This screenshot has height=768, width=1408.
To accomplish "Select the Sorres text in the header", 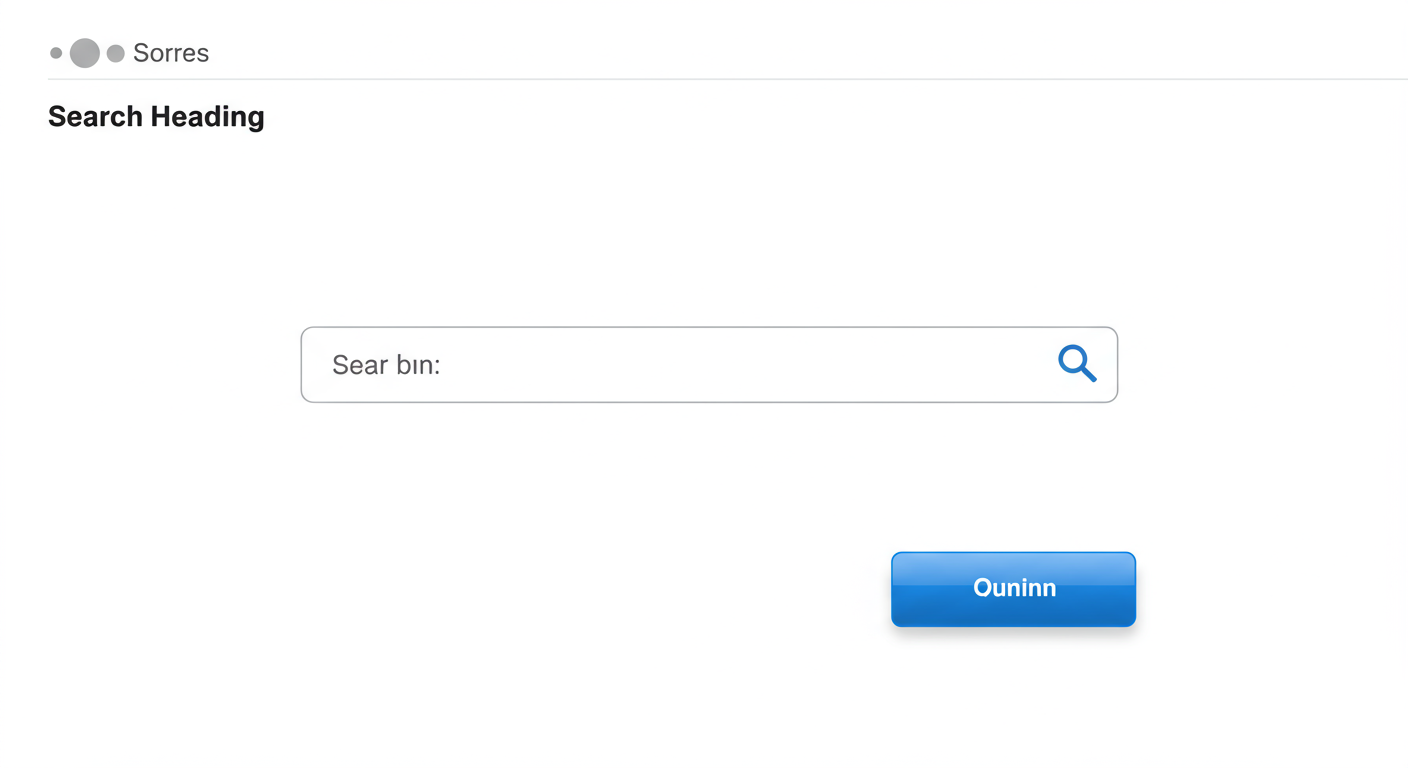I will [170, 53].
